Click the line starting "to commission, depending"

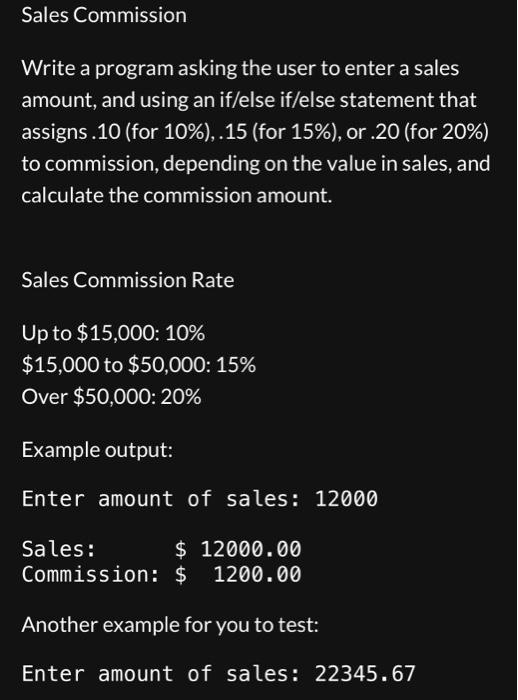pyautogui.click(x=256, y=164)
